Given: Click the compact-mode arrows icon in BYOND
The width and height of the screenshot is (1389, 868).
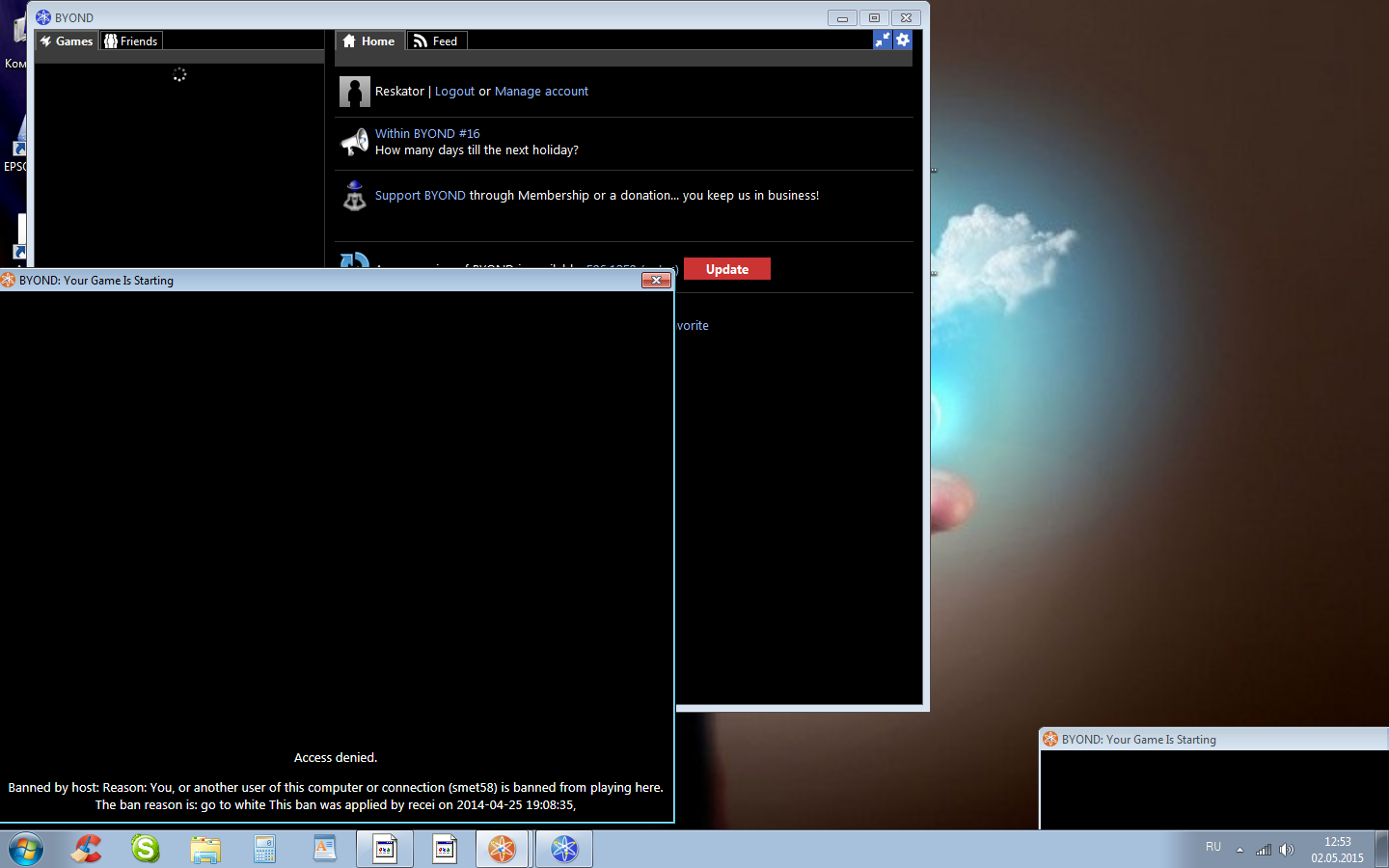Looking at the screenshot, I should 883,40.
